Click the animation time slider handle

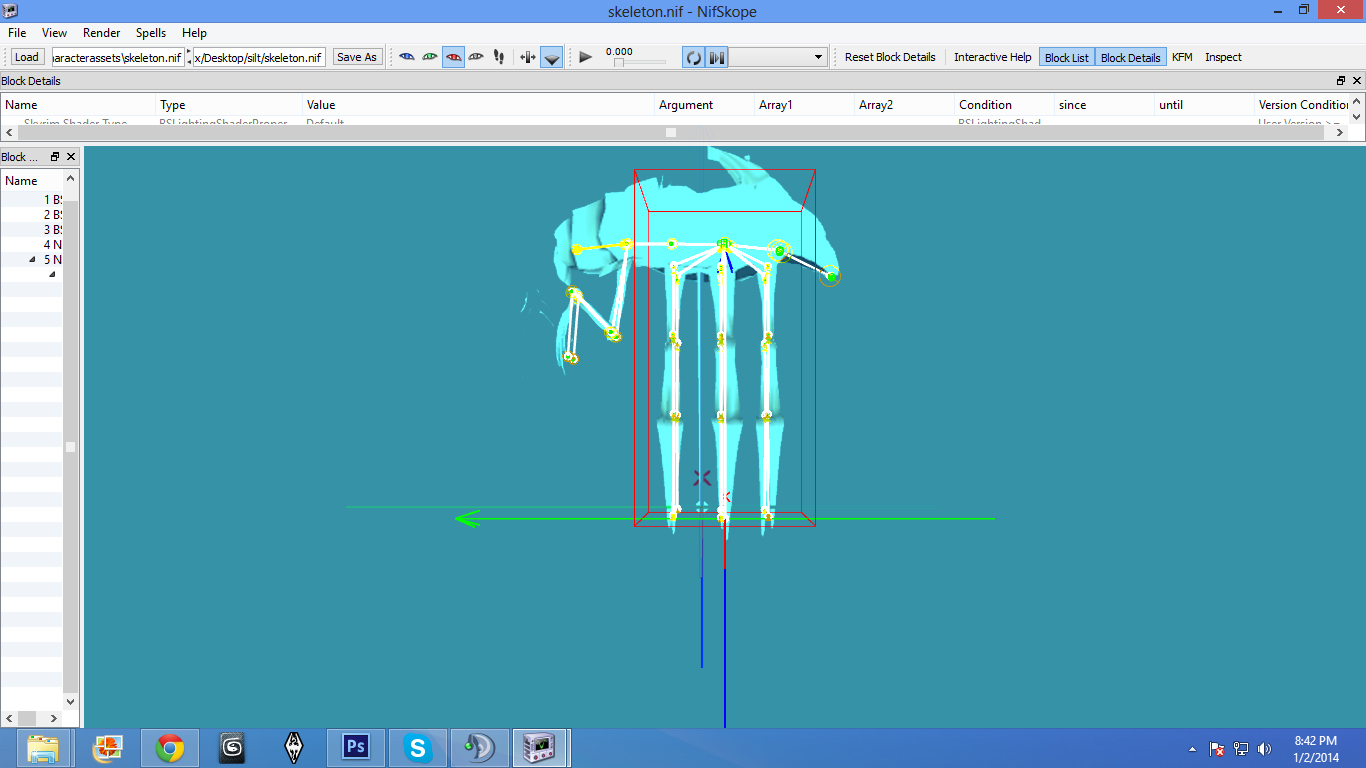[x=619, y=63]
